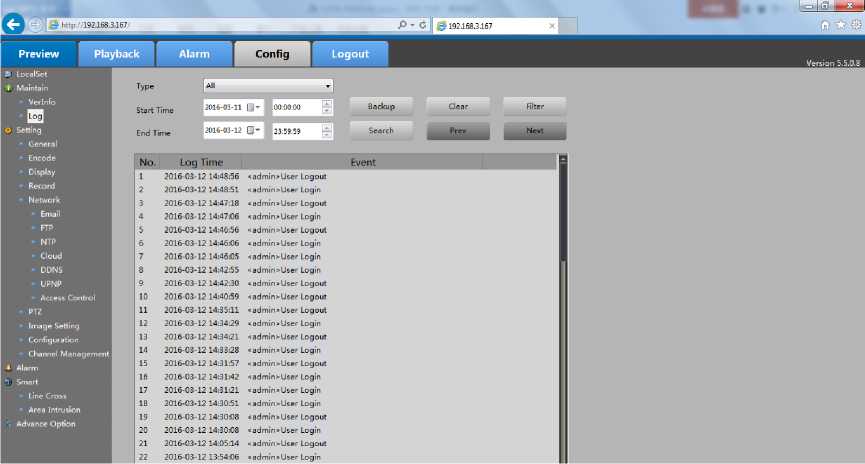Screen dimensions: 865x464
Task: Click the green Maintain section icon
Action: click(8, 88)
